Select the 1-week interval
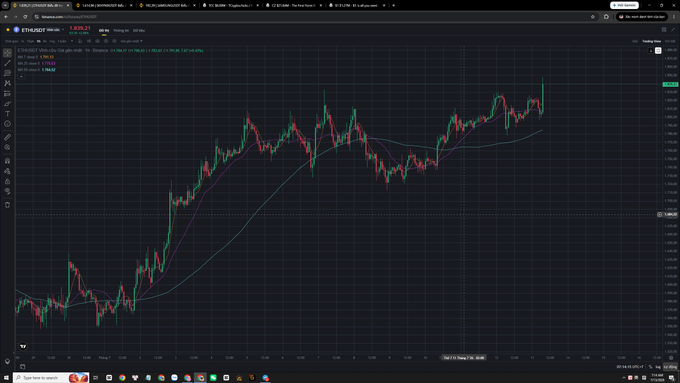 pyautogui.click(x=62, y=41)
